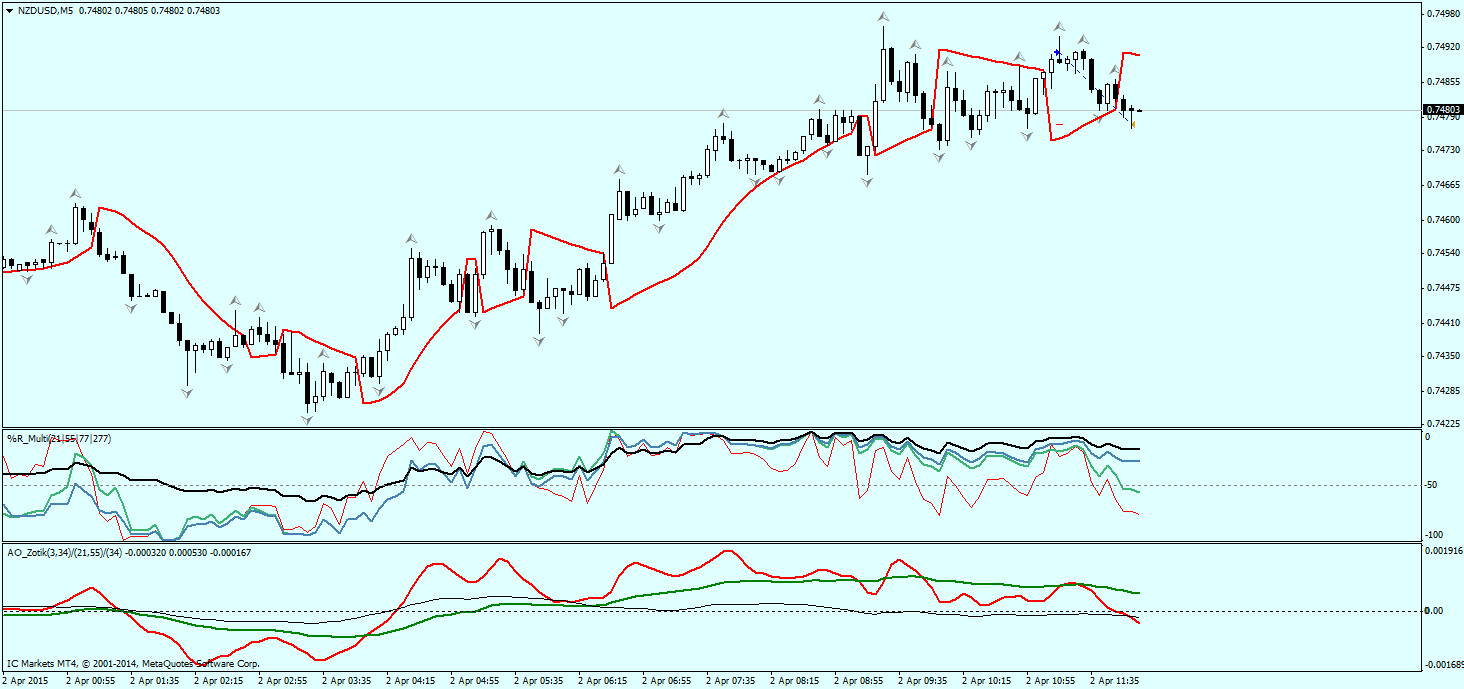Click the 2 Apr 00:55 time label
Viewport: 1464px width, 689px height.
[x=90, y=680]
